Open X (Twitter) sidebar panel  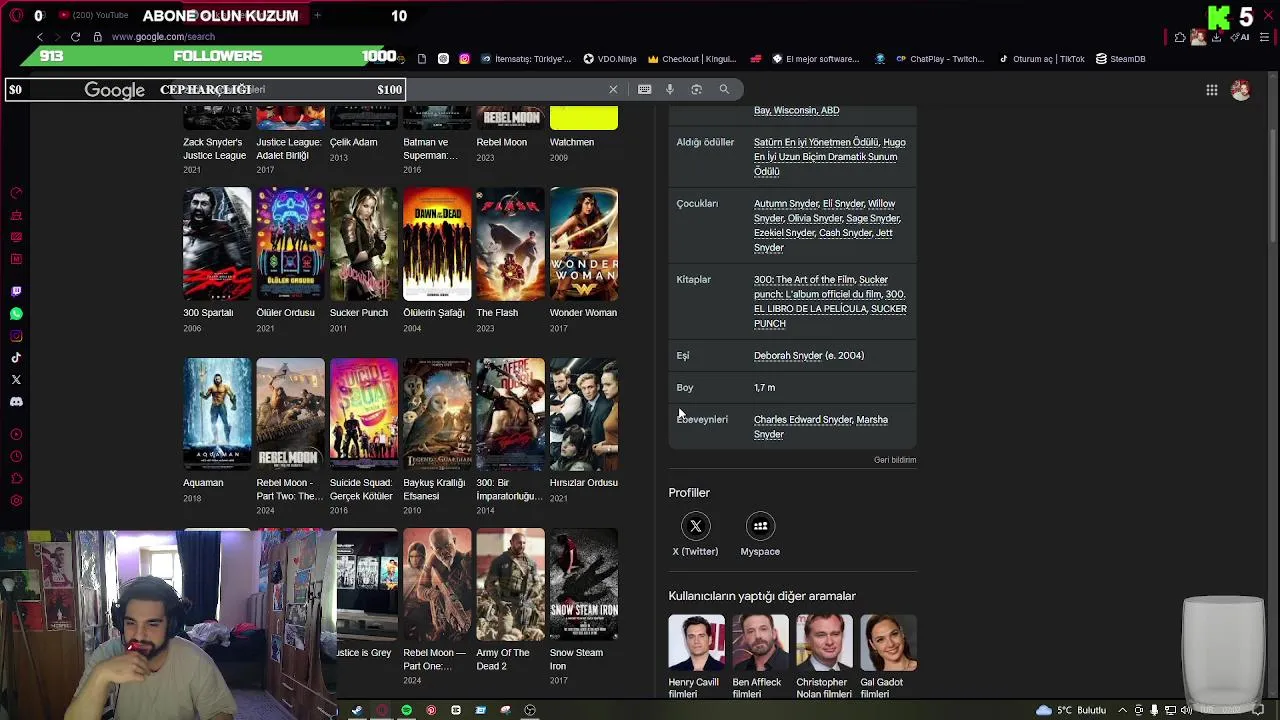tap(16, 380)
